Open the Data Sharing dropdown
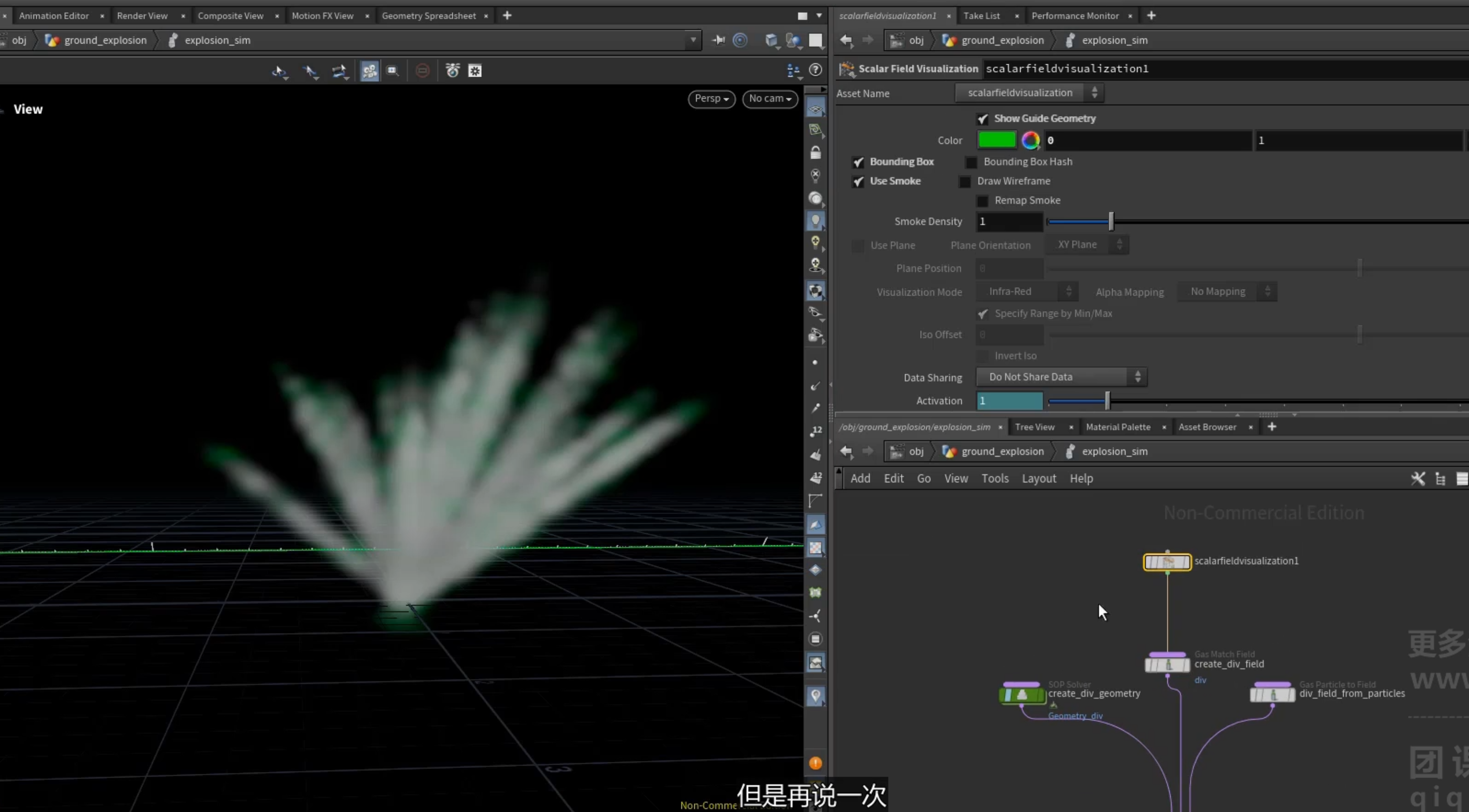 1061,377
